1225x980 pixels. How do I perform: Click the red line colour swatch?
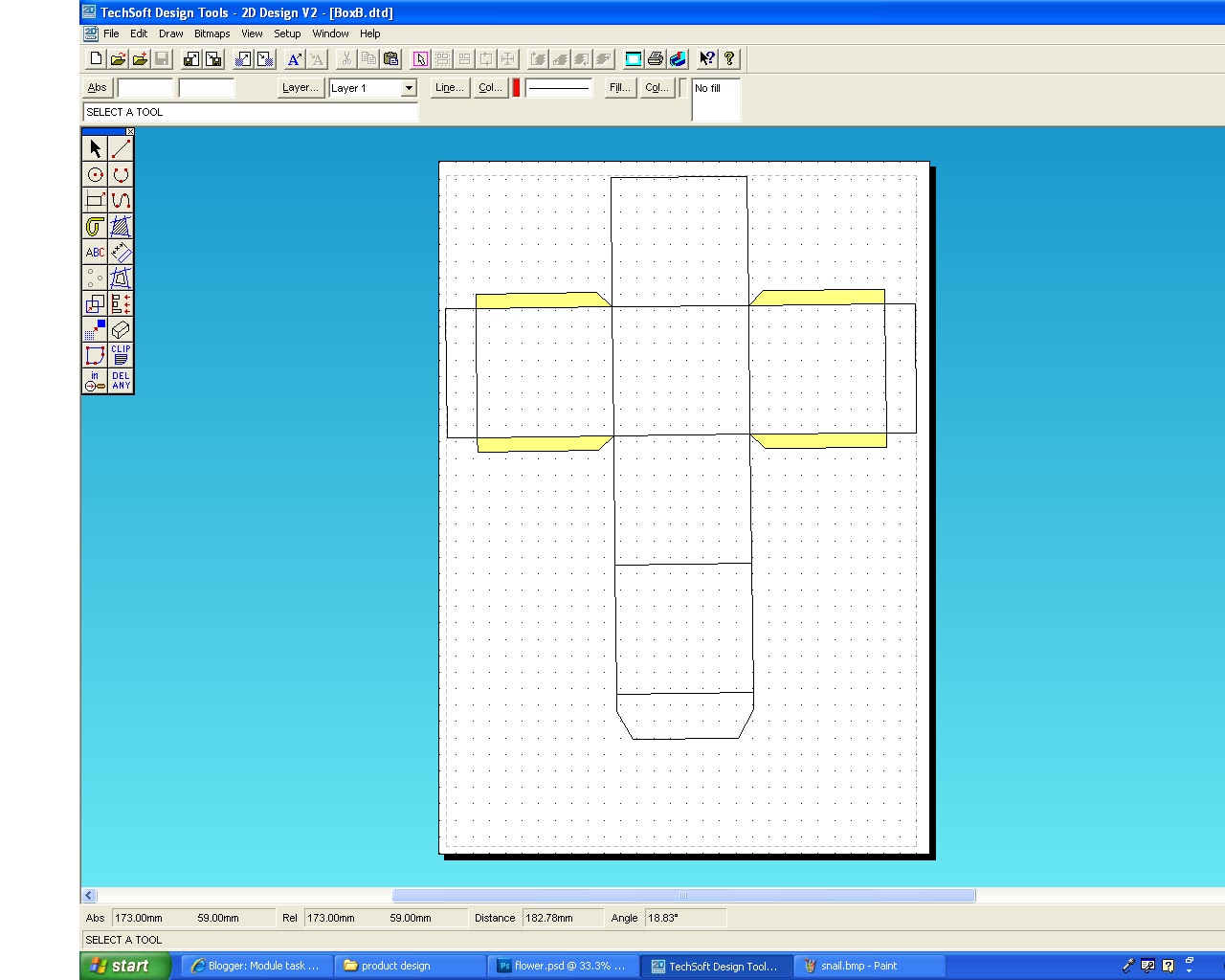coord(515,87)
